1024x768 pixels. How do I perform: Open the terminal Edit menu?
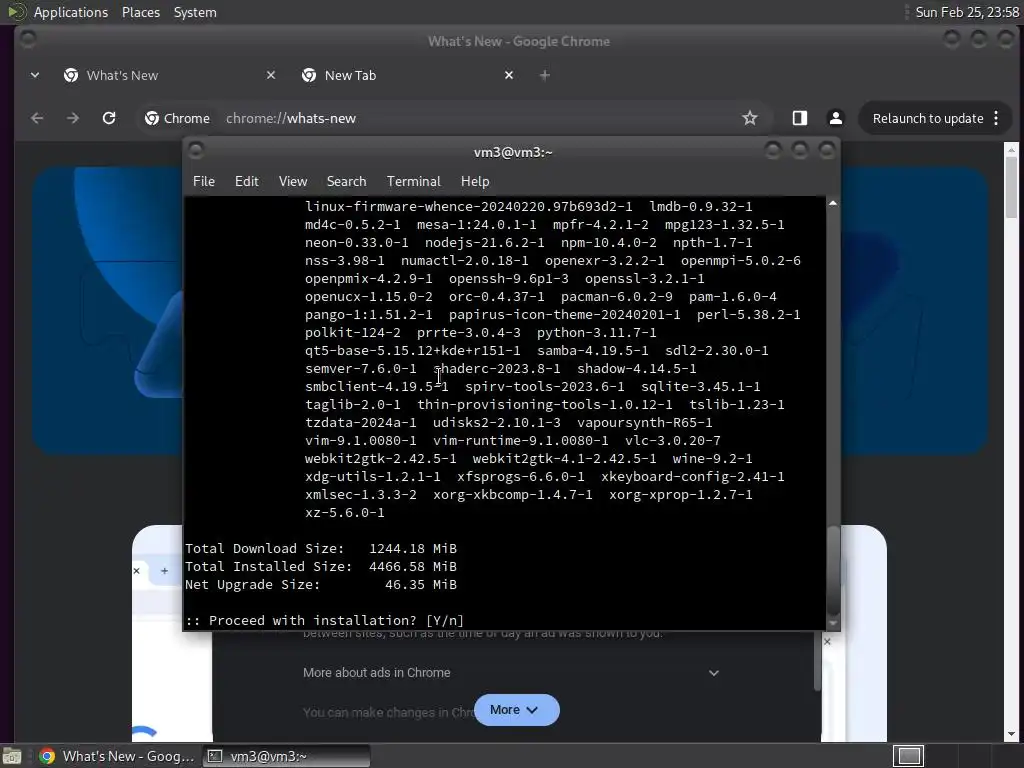247,182
